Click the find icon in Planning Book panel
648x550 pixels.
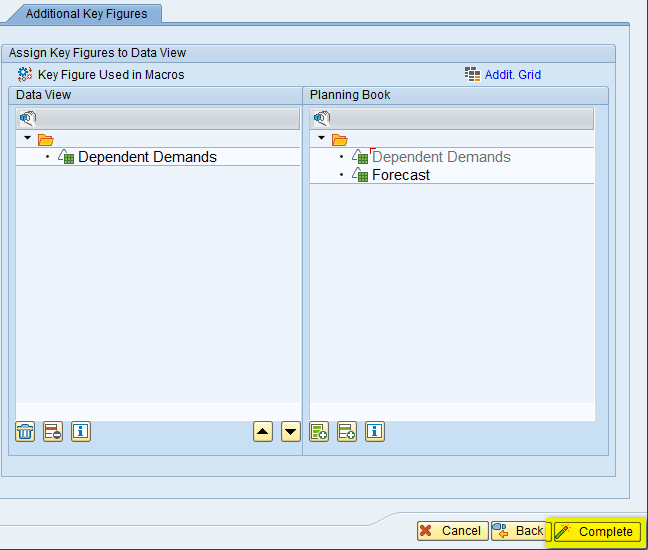(322, 119)
